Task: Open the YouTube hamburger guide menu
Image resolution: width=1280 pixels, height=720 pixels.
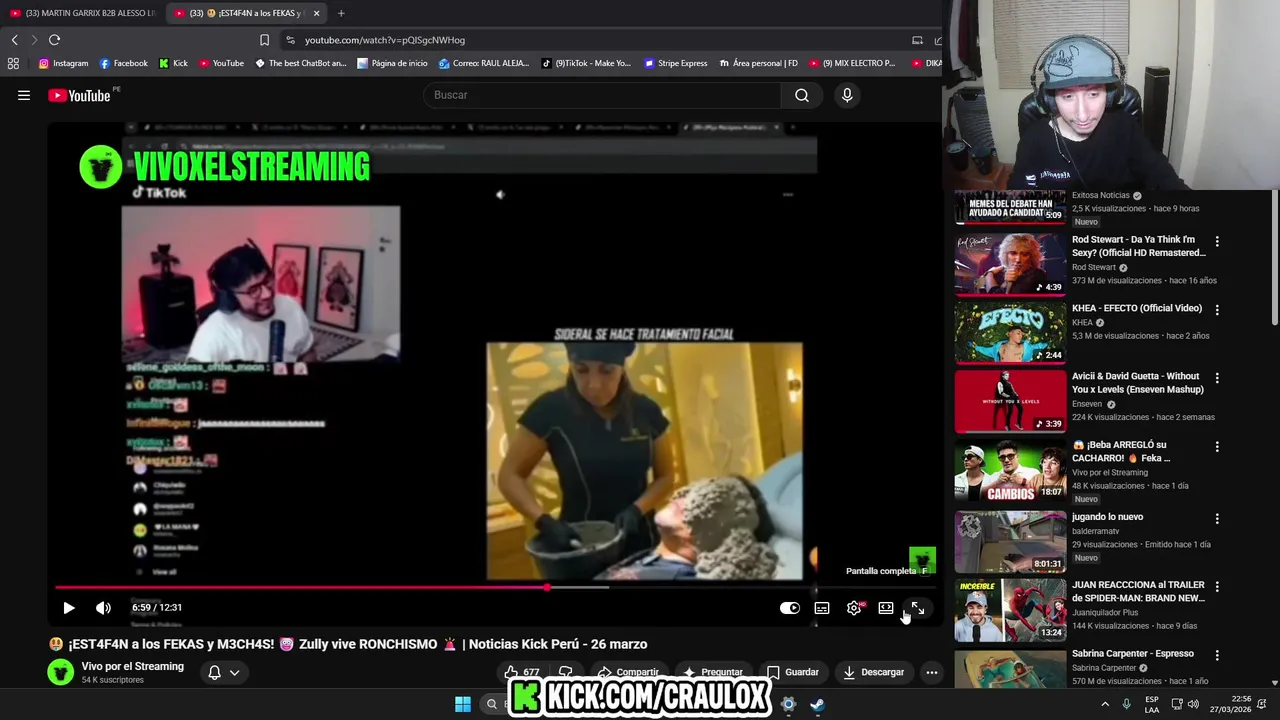Action: tap(24, 95)
